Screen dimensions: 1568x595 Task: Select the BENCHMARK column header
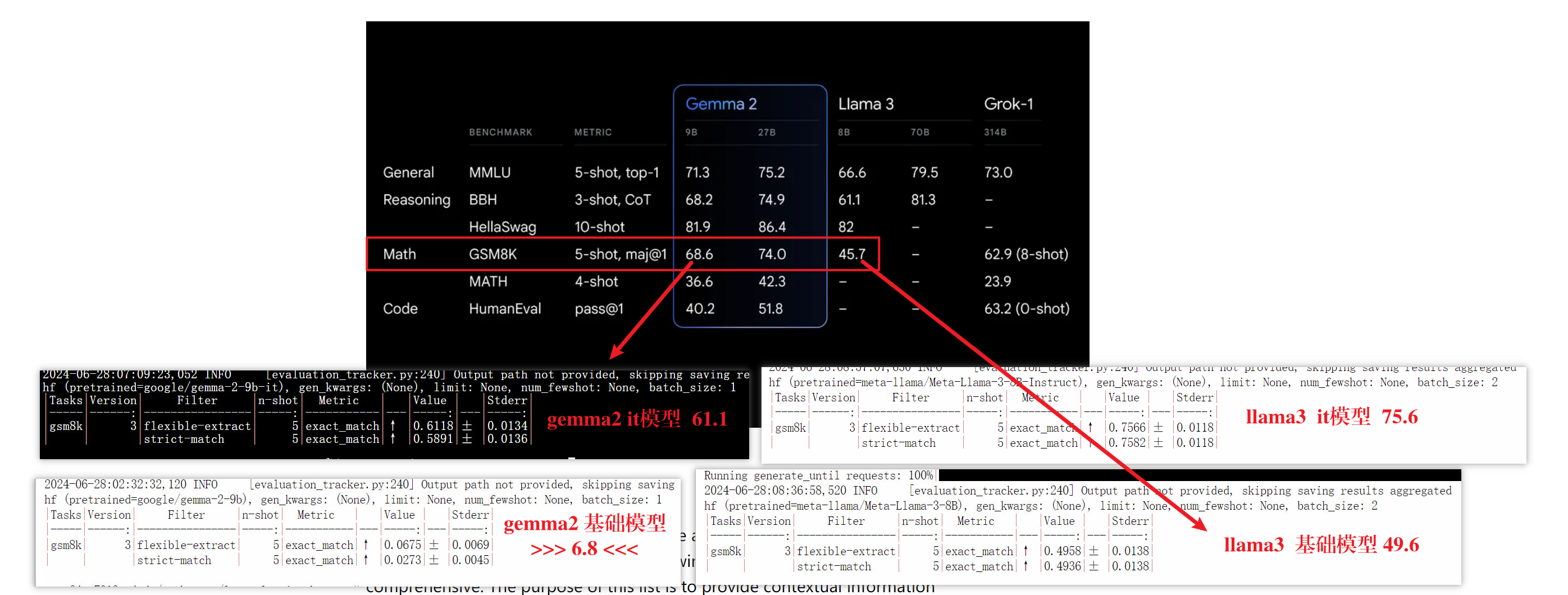[500, 132]
